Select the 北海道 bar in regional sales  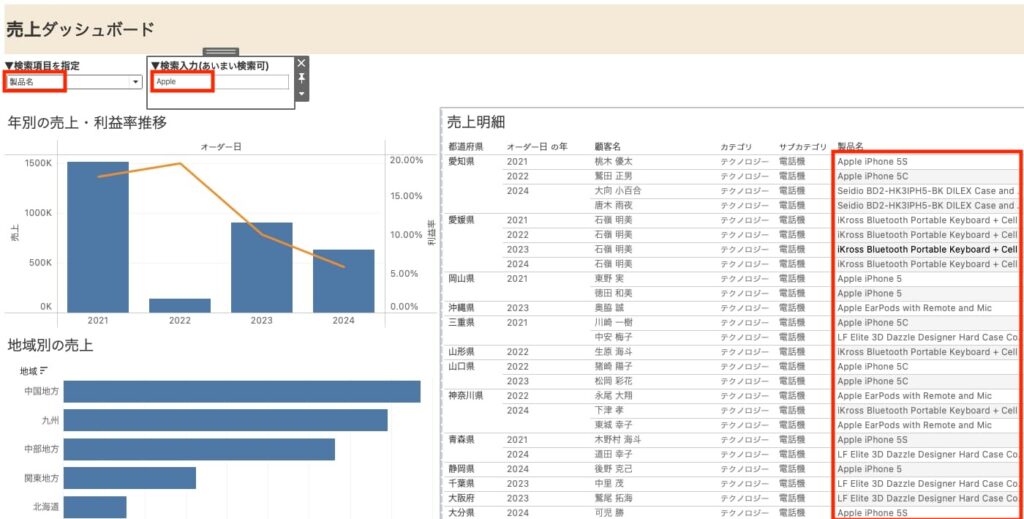point(95,507)
